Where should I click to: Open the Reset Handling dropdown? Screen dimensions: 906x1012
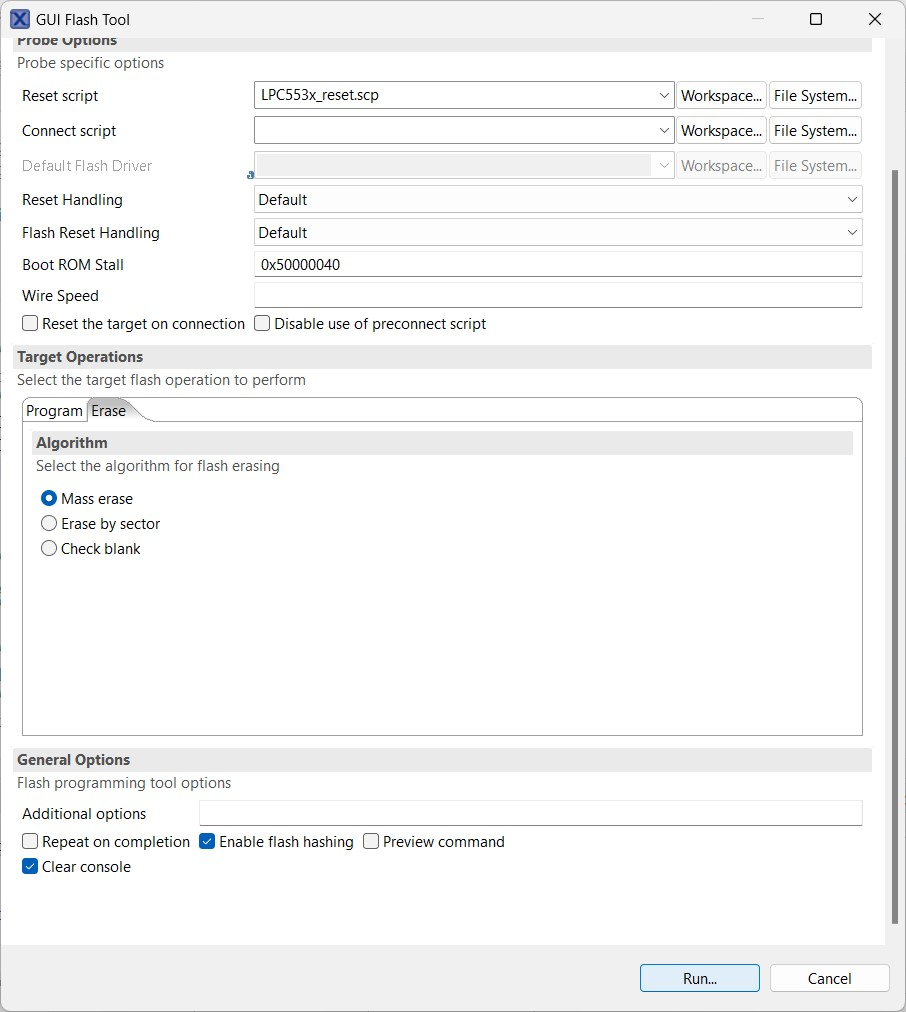pyautogui.click(x=852, y=199)
